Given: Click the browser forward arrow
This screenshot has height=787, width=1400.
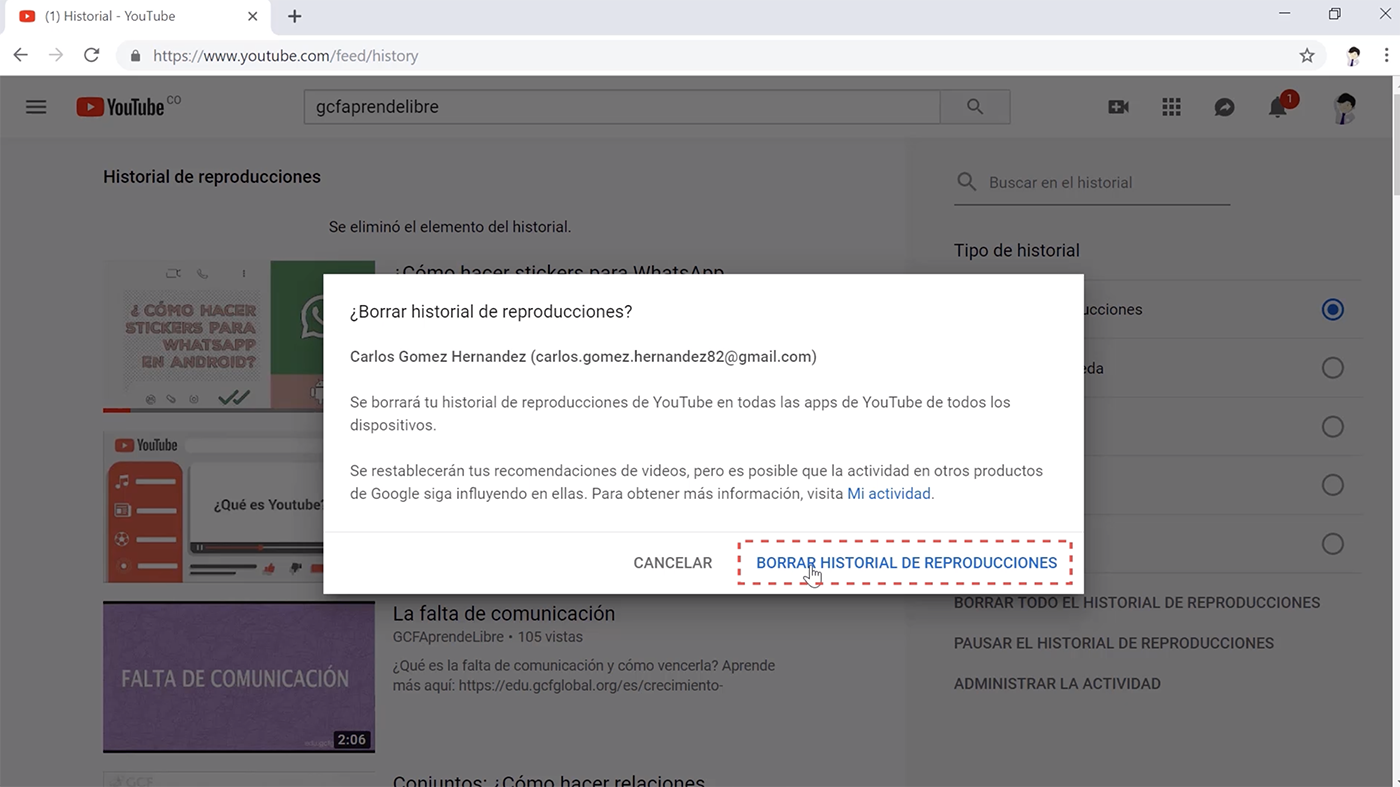Looking at the screenshot, I should [55, 56].
